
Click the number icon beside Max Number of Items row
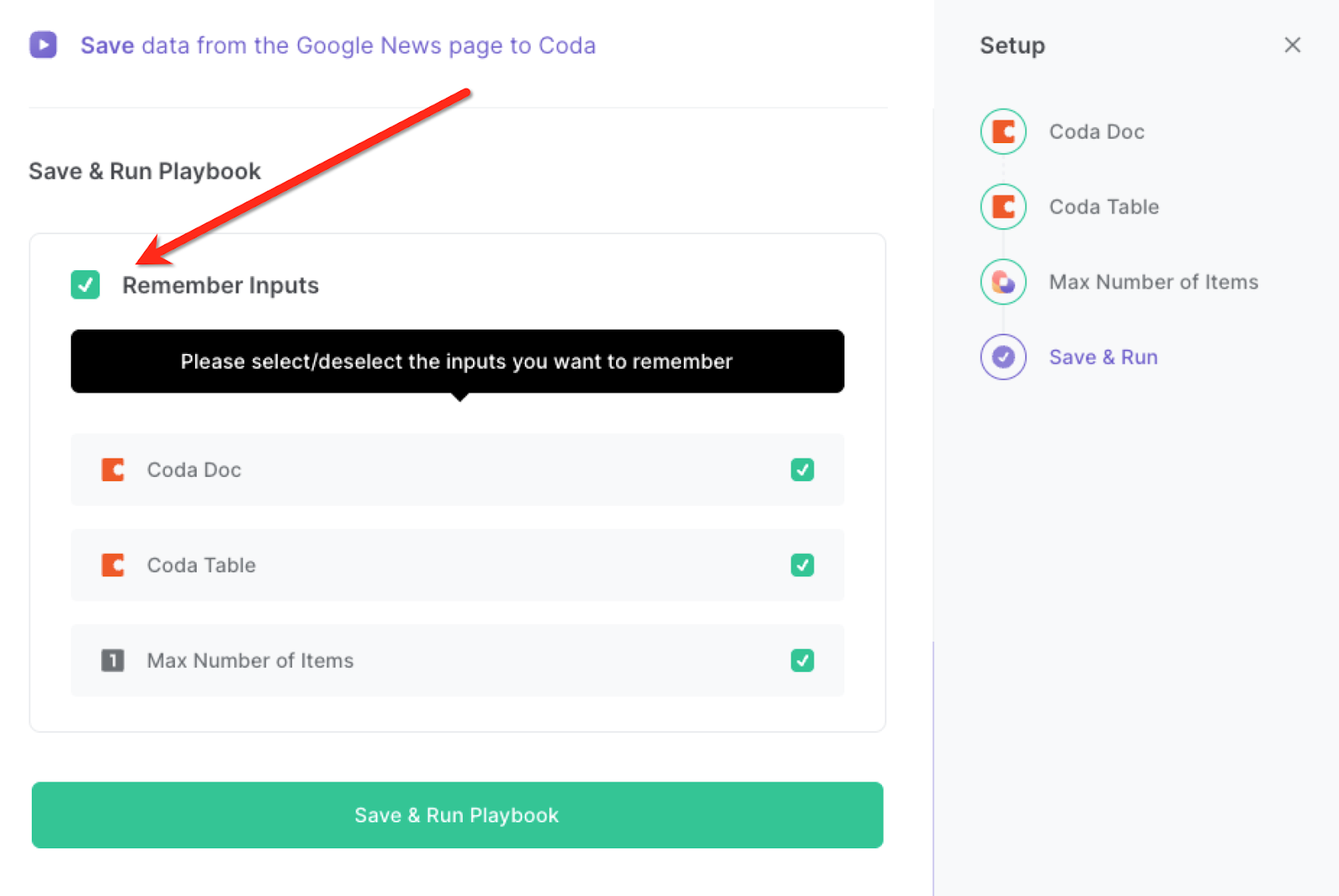click(113, 661)
